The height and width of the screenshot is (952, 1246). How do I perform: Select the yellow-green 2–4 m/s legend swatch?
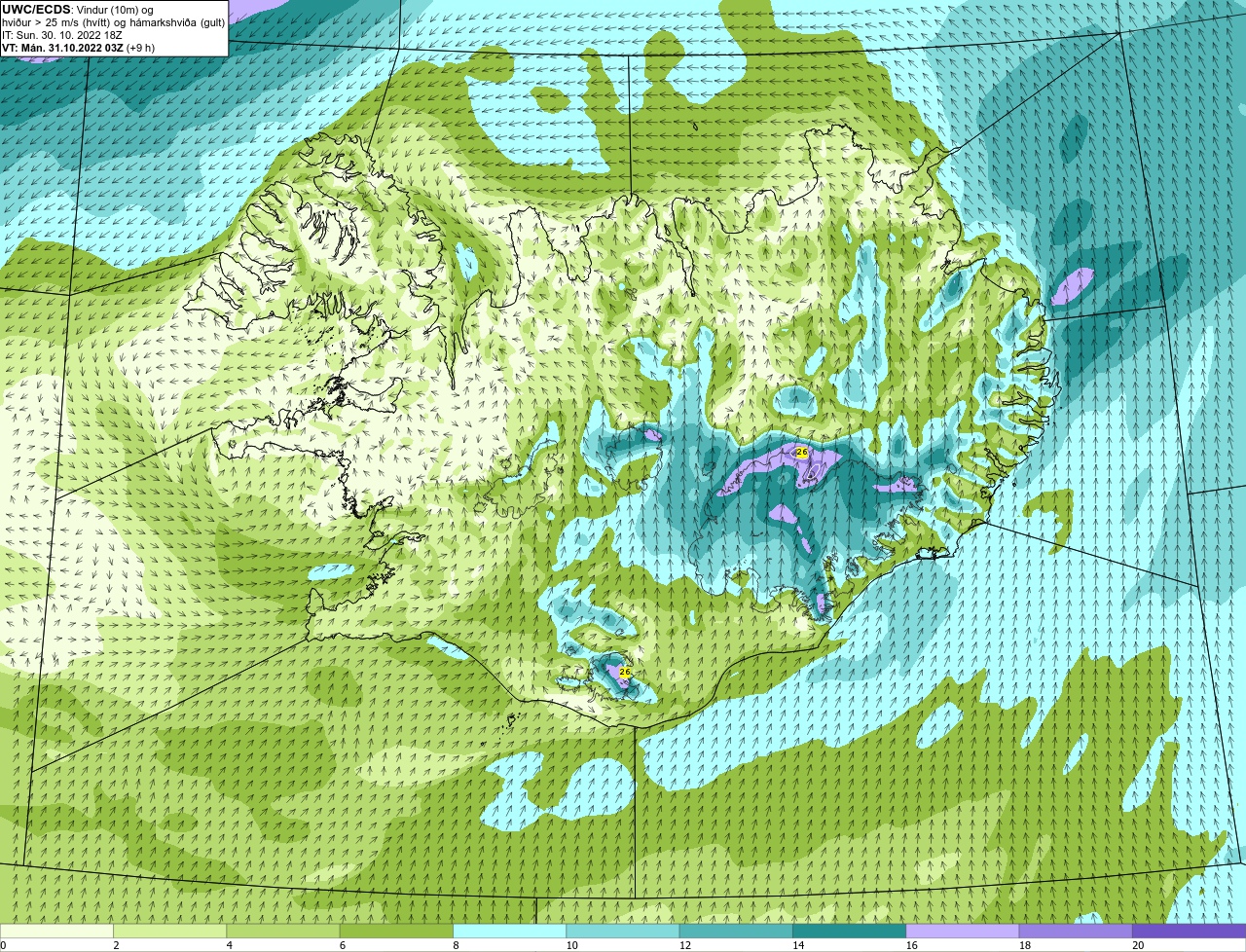pos(170,931)
